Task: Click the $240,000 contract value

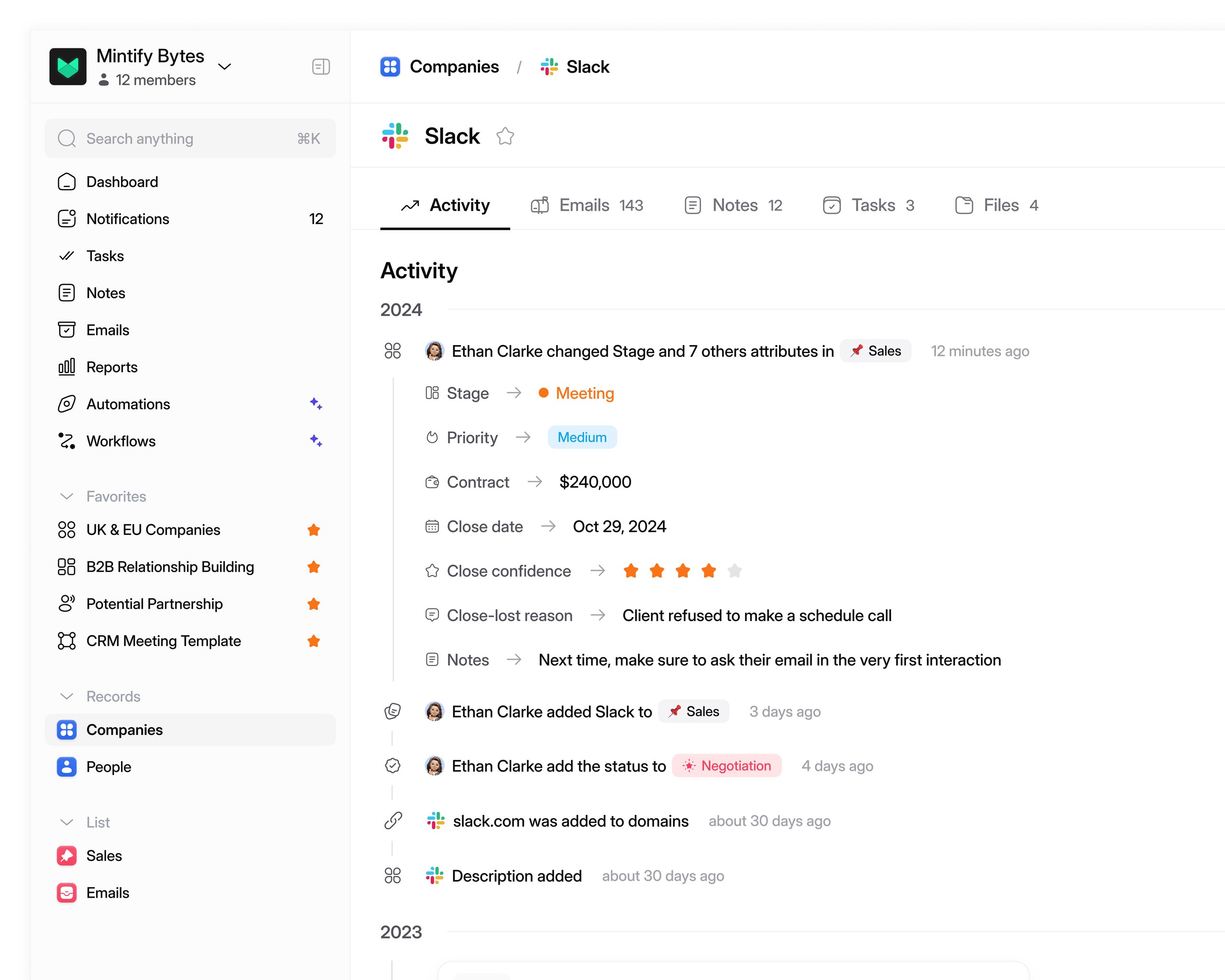Action: coord(595,482)
